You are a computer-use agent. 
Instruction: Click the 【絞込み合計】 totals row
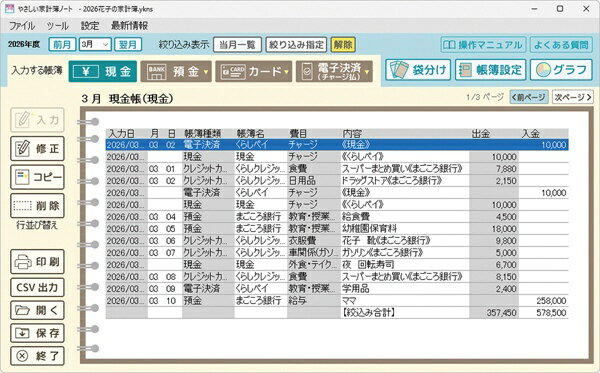(x=337, y=313)
